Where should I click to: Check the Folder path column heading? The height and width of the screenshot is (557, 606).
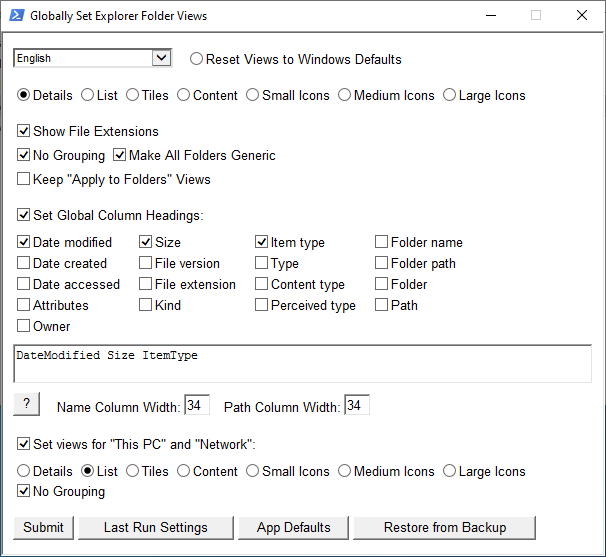click(382, 263)
